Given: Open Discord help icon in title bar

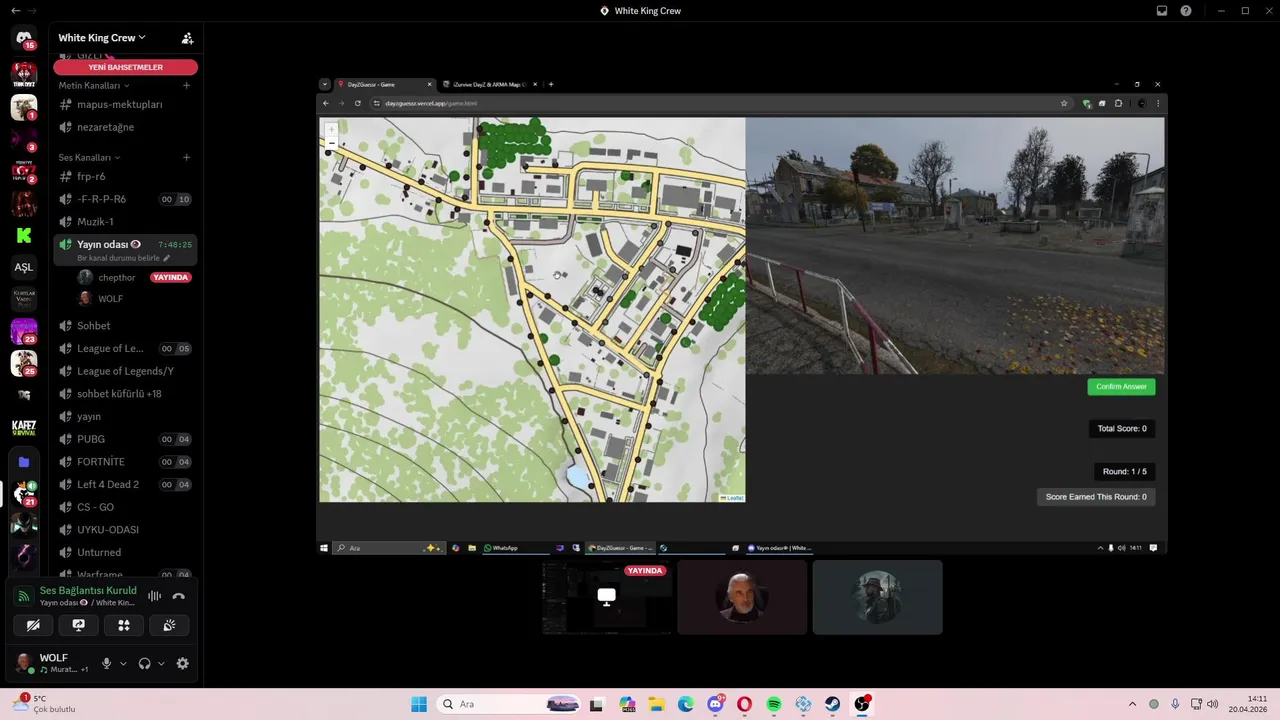Looking at the screenshot, I should (1186, 11).
